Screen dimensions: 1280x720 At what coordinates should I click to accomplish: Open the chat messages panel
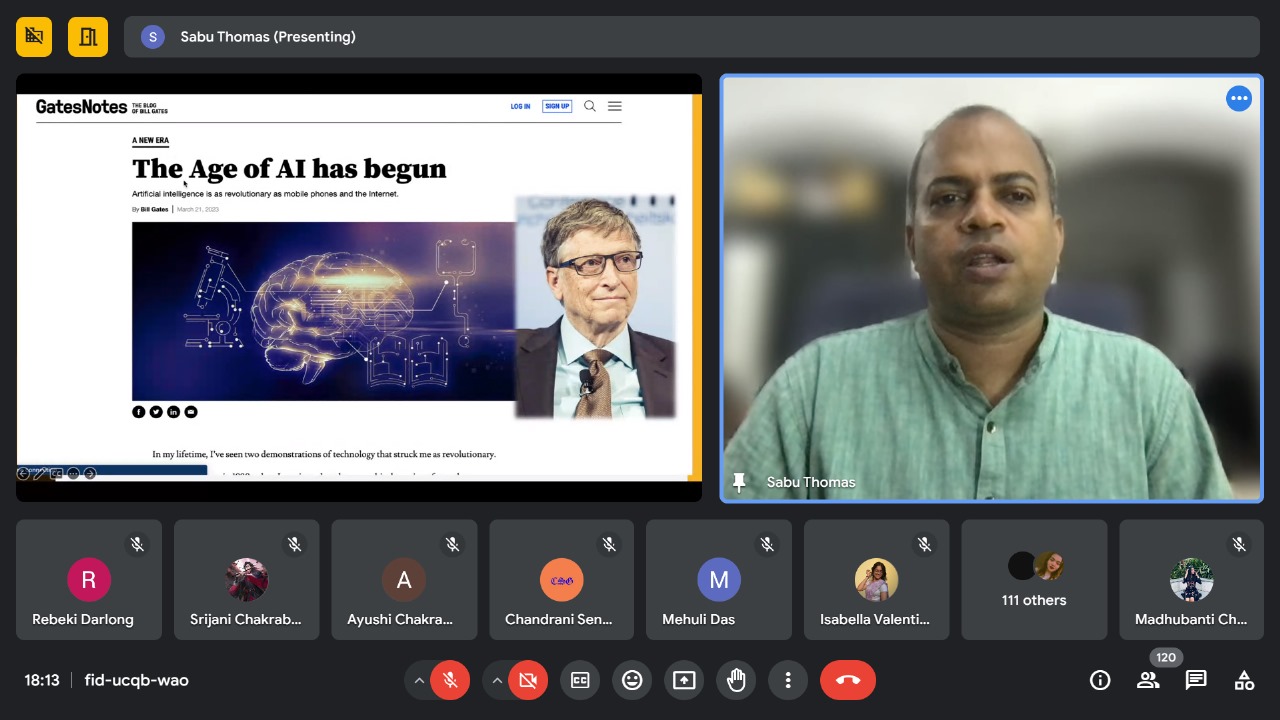point(1196,680)
